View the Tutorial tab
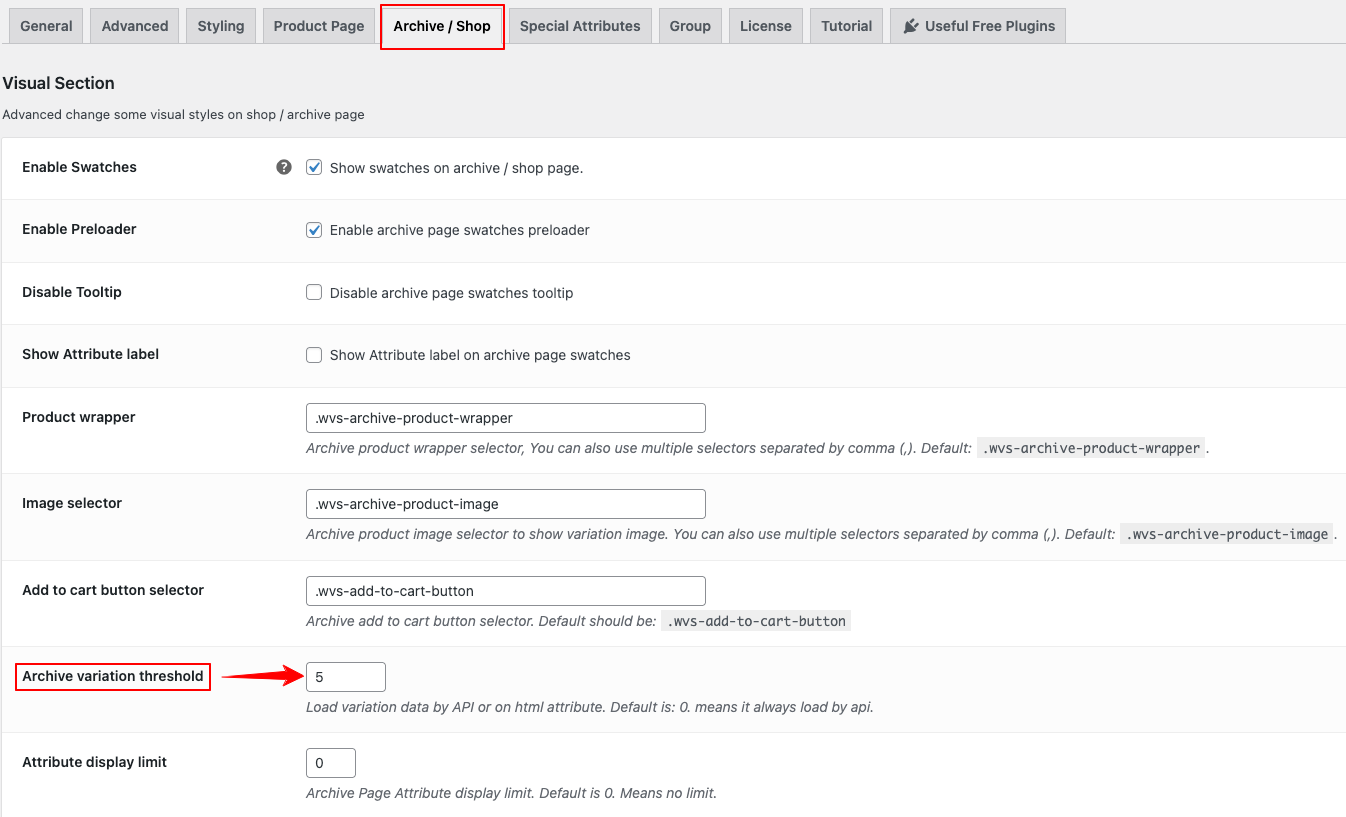 (x=846, y=25)
